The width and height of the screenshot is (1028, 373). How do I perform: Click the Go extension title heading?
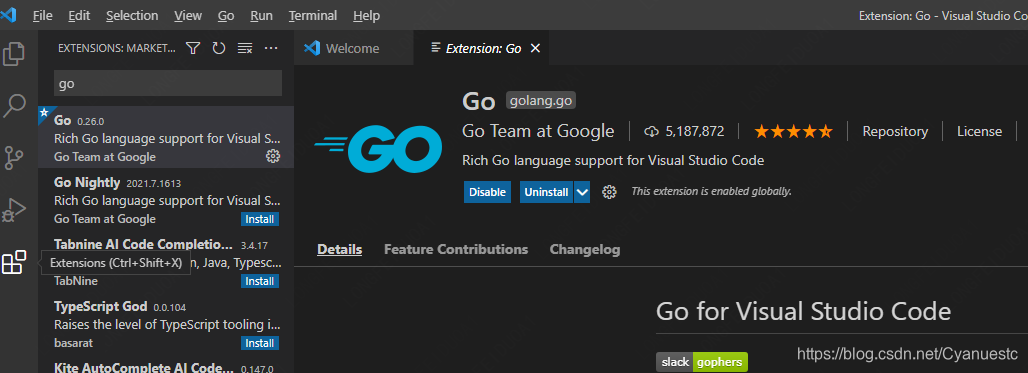click(x=478, y=101)
